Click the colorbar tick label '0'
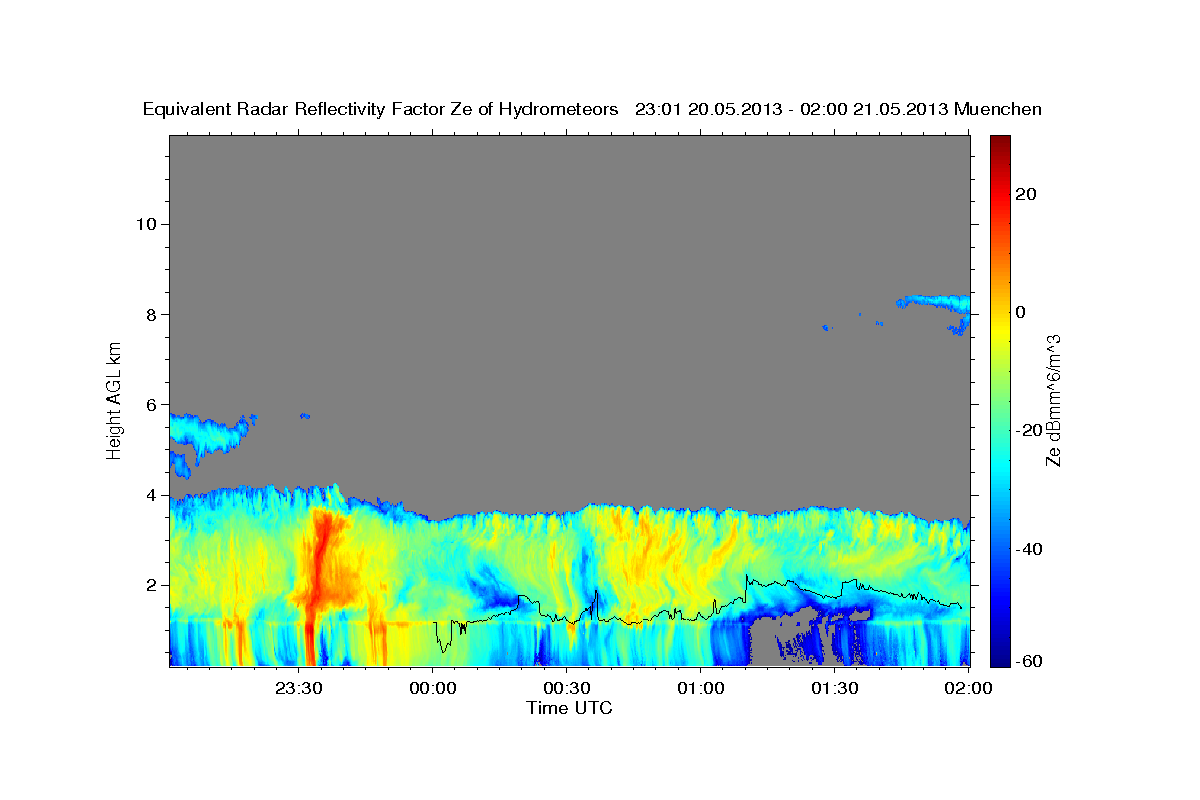 coord(1020,312)
